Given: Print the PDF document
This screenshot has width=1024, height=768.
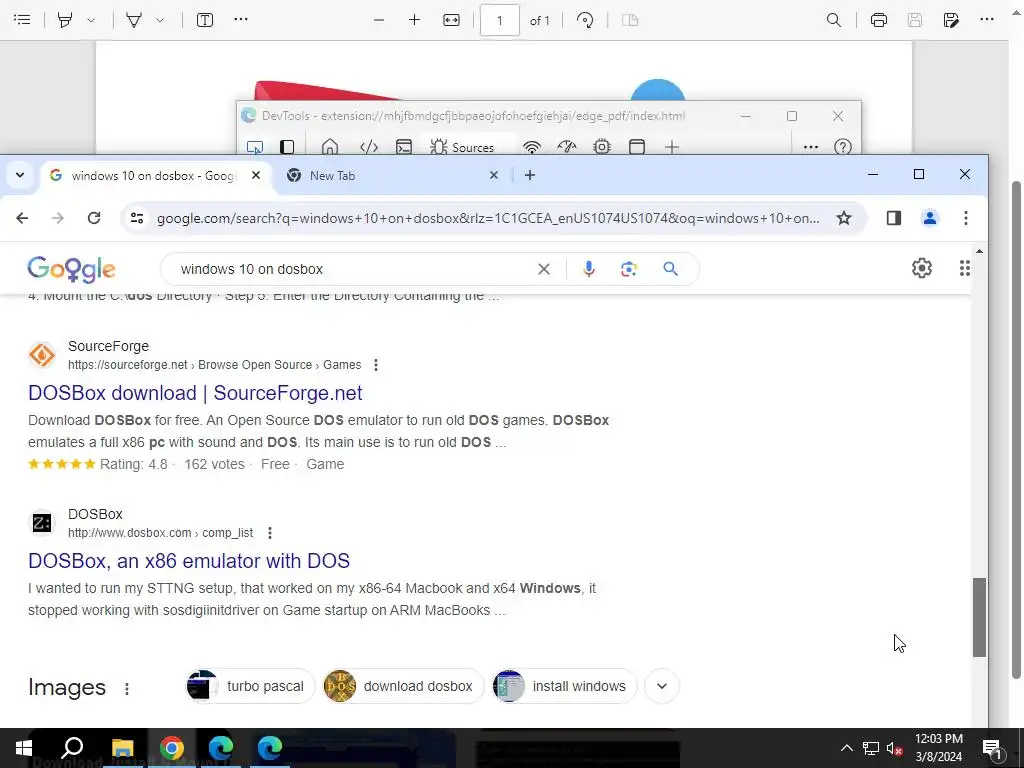Looking at the screenshot, I should pos(879,20).
